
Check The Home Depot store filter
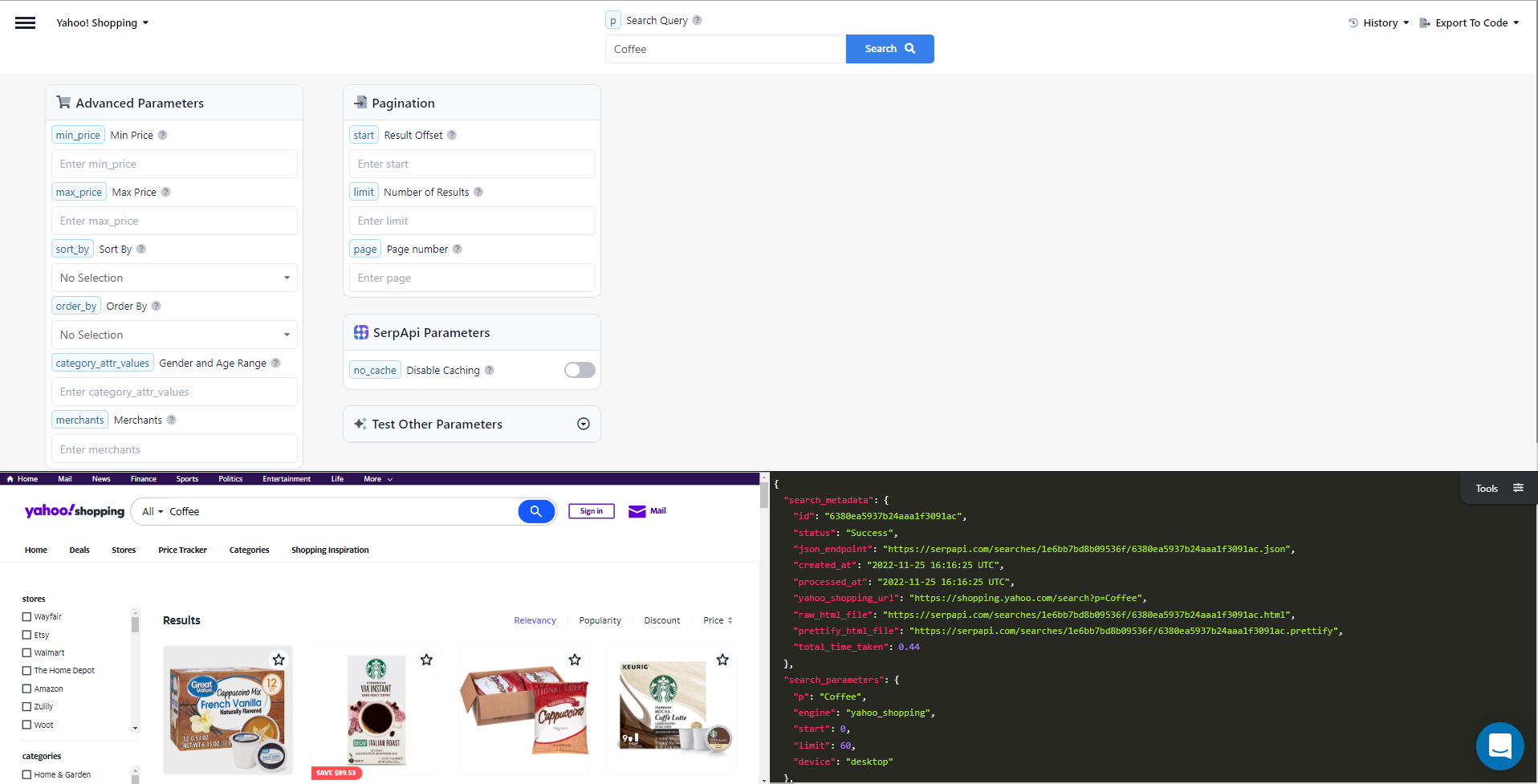[x=26, y=671]
